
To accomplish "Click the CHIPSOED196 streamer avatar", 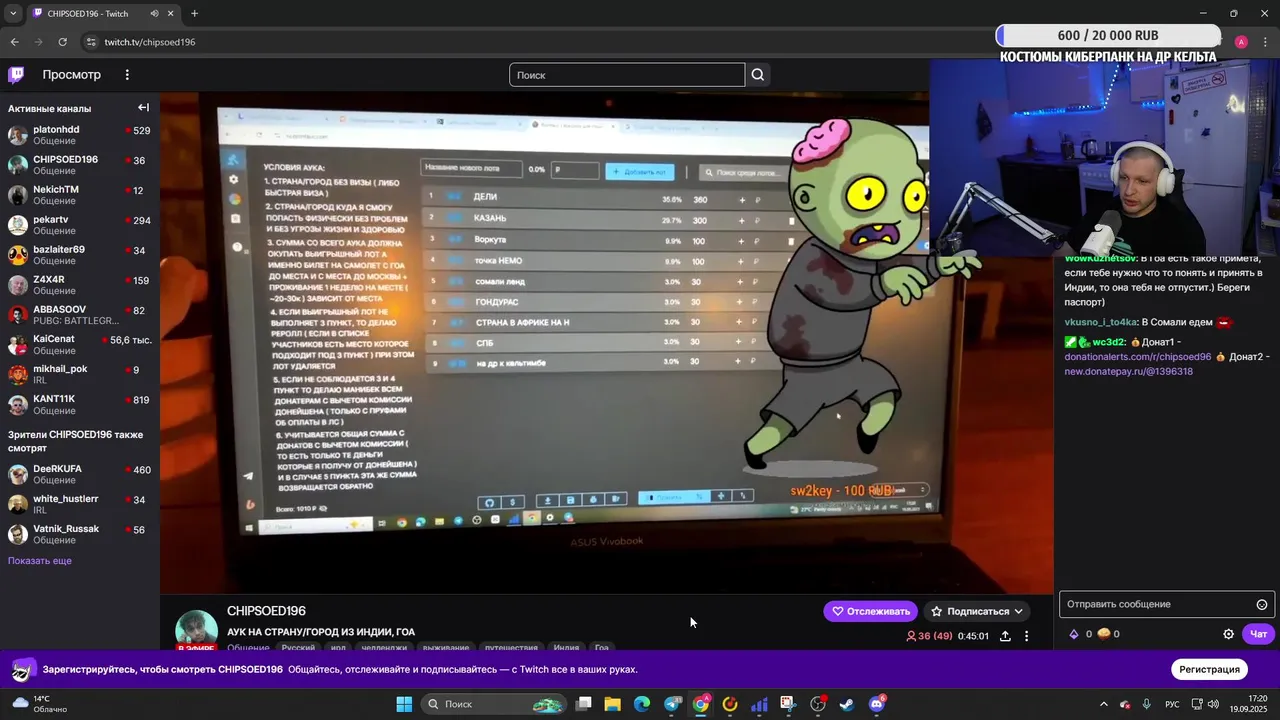I will [x=196, y=630].
